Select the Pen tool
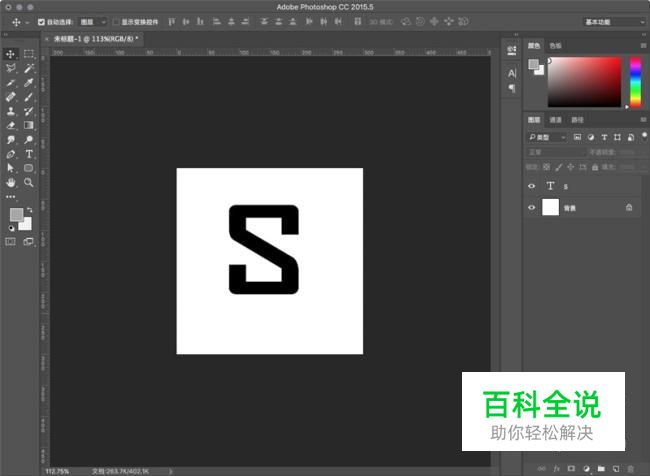The height and width of the screenshot is (476, 650). click(10, 154)
